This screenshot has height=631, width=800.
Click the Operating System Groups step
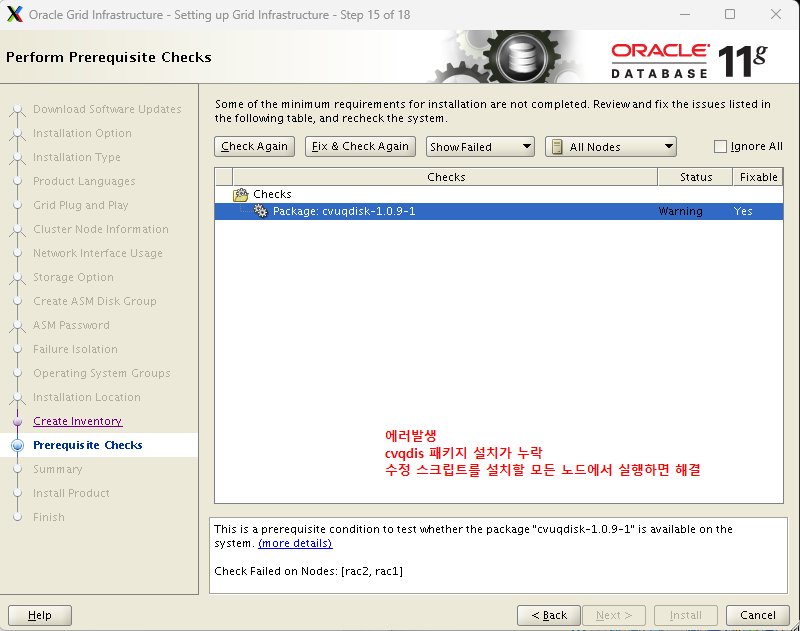pos(102,373)
